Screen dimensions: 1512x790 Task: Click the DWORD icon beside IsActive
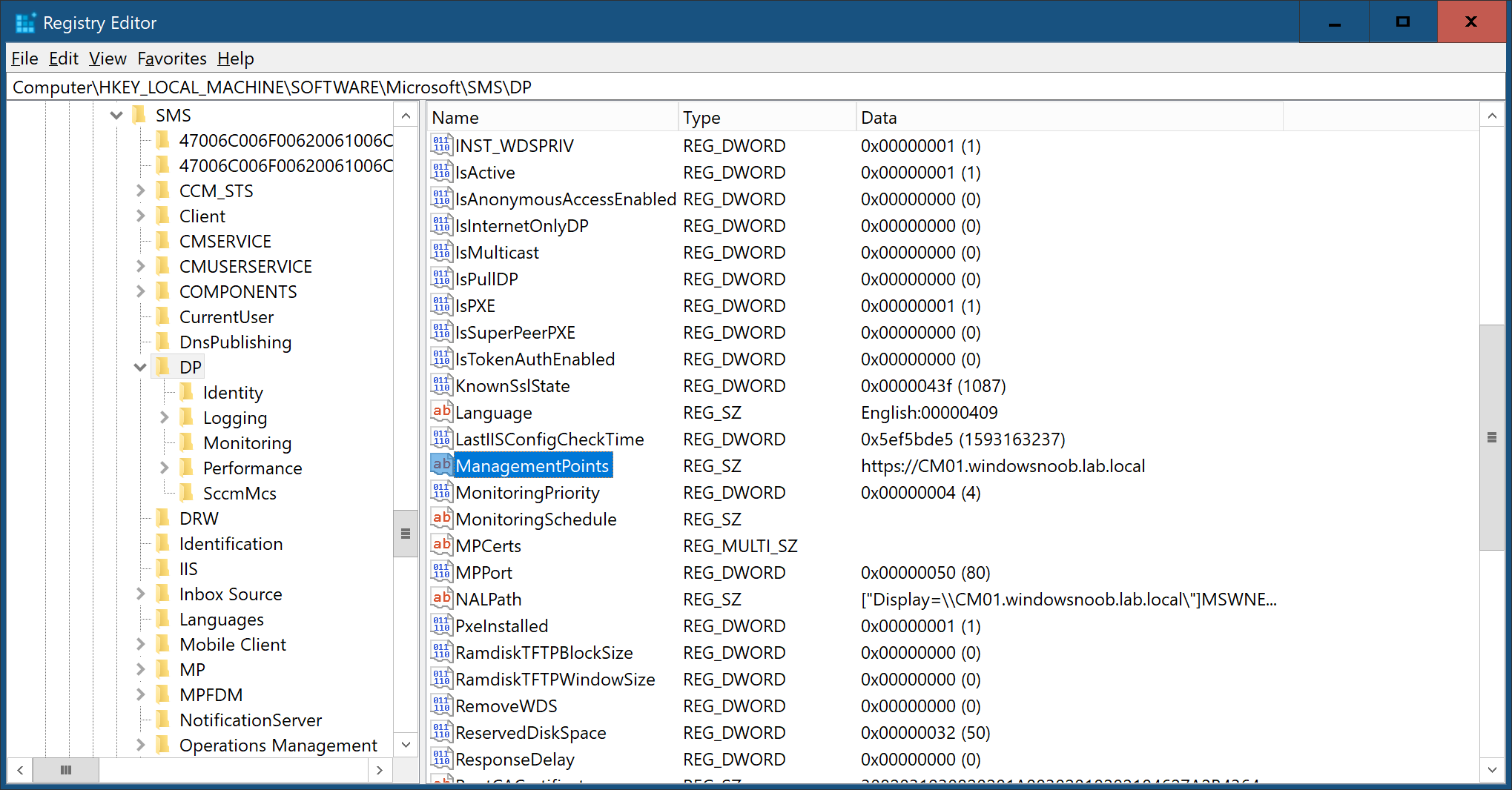click(442, 172)
